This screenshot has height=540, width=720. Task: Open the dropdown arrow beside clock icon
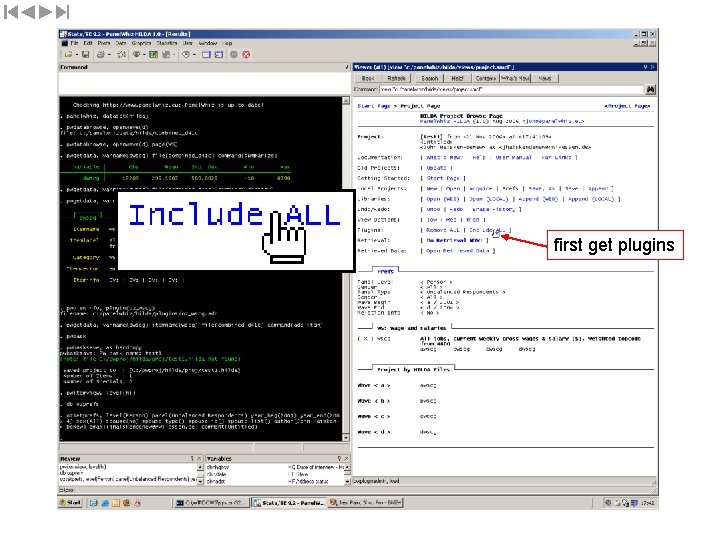pyautogui.click(x=194, y=55)
